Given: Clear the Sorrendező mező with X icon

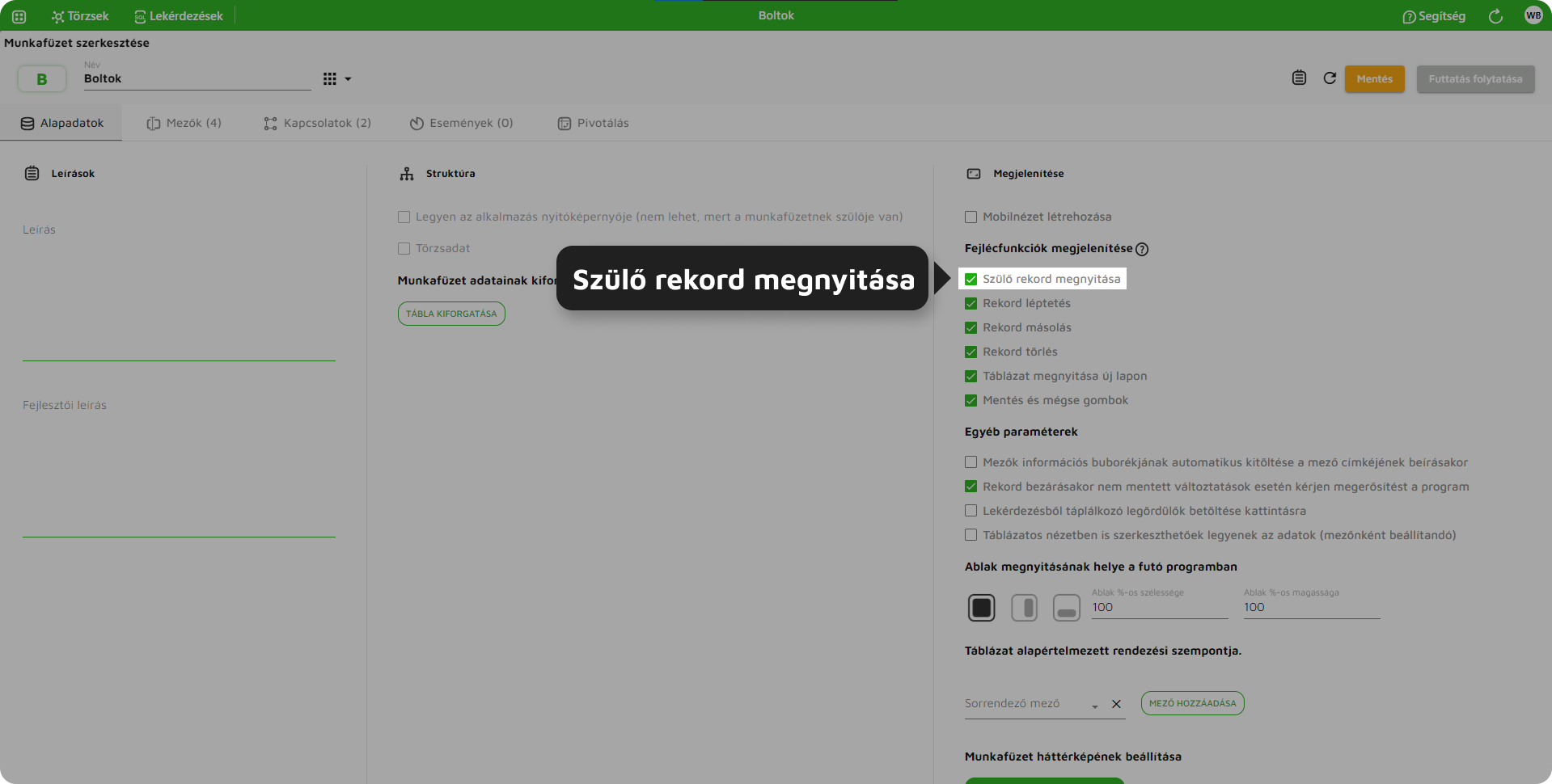Looking at the screenshot, I should point(1116,704).
